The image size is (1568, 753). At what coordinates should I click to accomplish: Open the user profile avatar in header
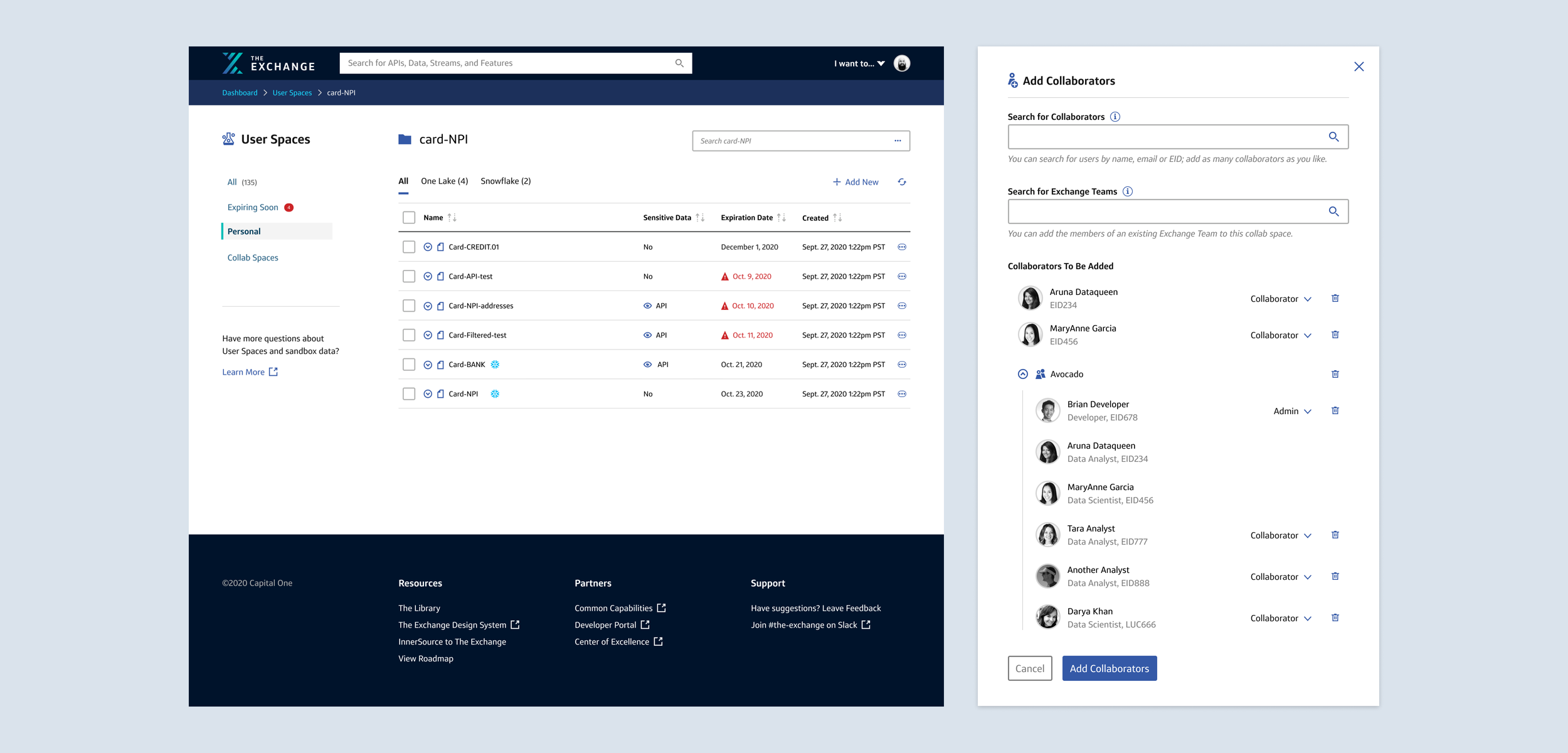click(x=901, y=63)
